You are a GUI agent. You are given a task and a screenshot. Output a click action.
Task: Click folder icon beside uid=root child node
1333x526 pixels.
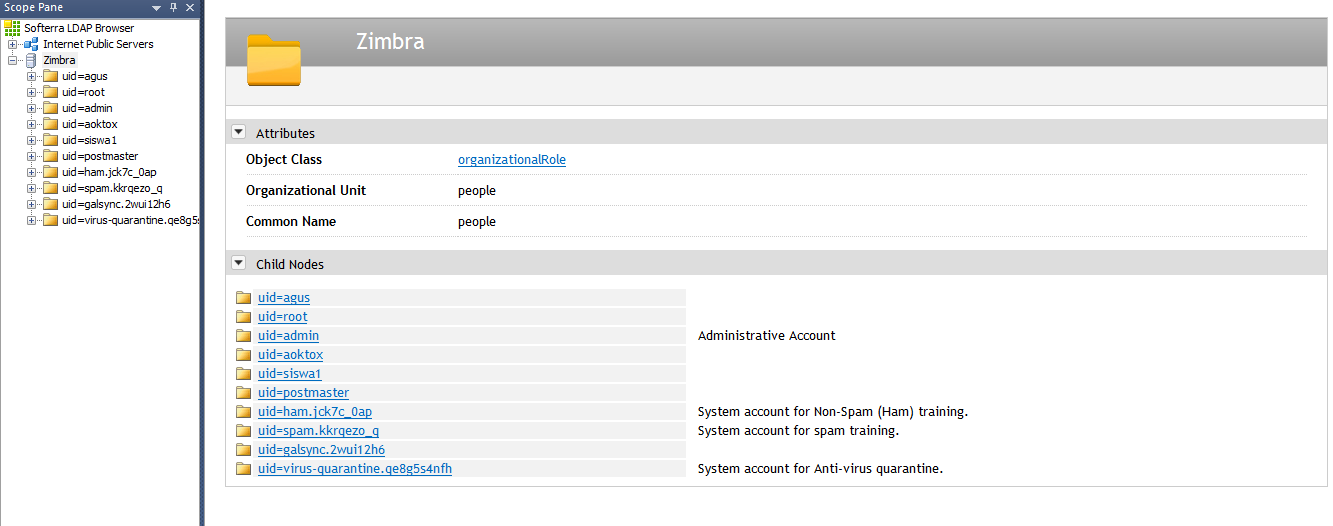243,316
